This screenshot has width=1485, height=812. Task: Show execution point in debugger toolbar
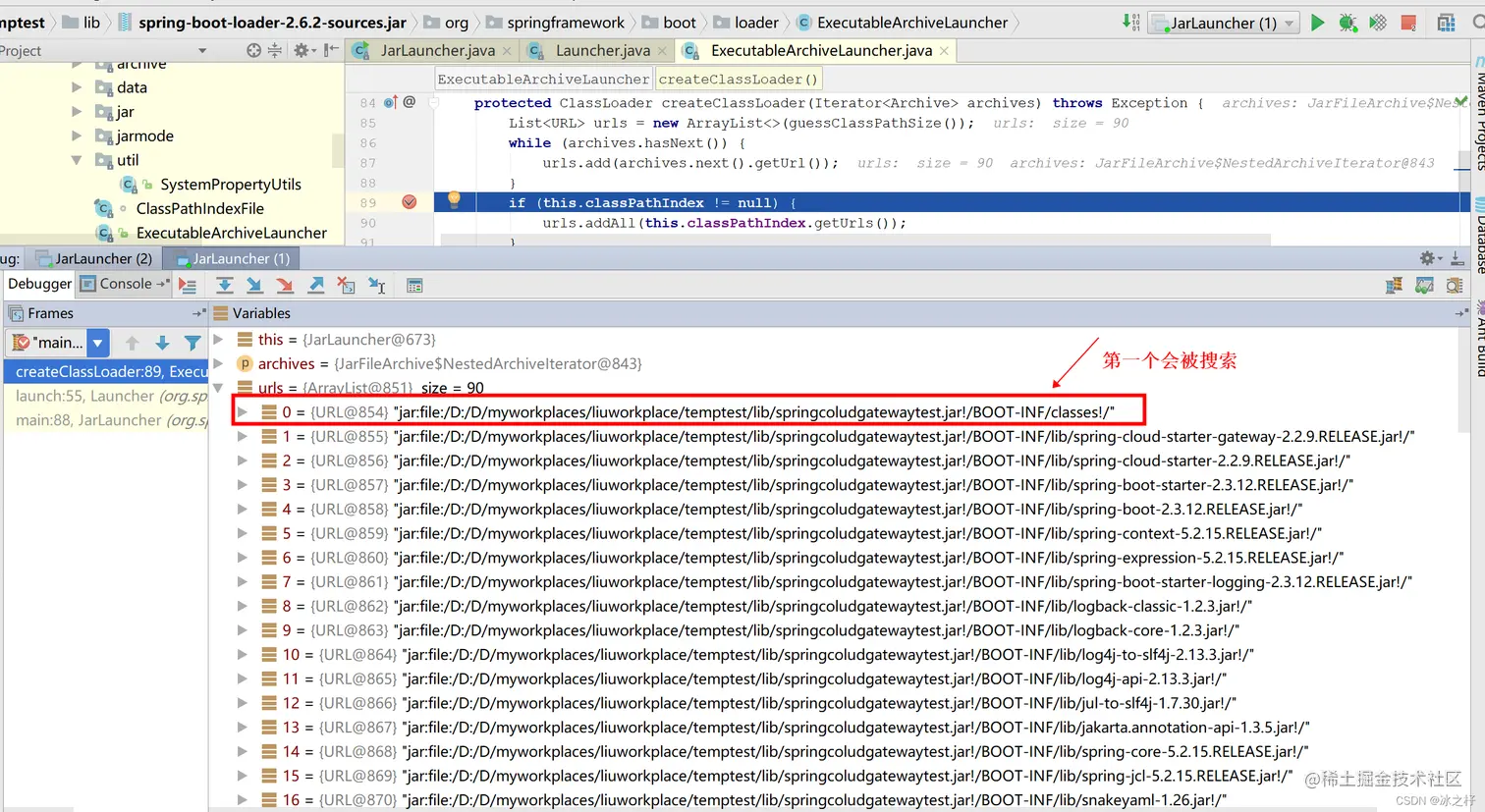coord(188,286)
